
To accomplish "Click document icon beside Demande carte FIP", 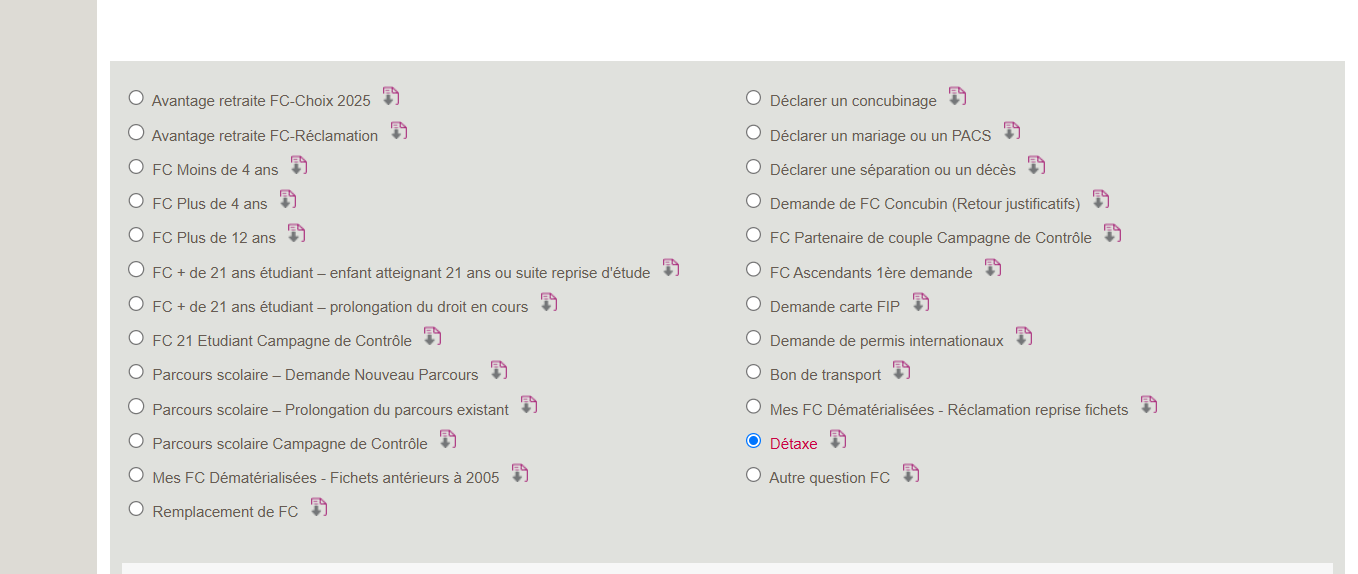I will [x=920, y=303].
